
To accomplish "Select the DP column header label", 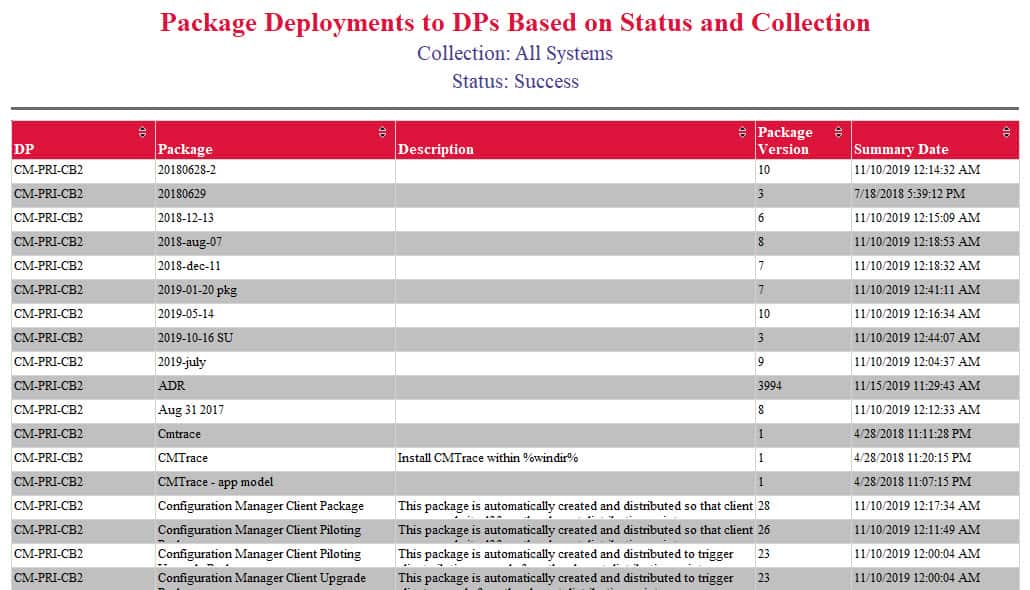I will 22,148.
